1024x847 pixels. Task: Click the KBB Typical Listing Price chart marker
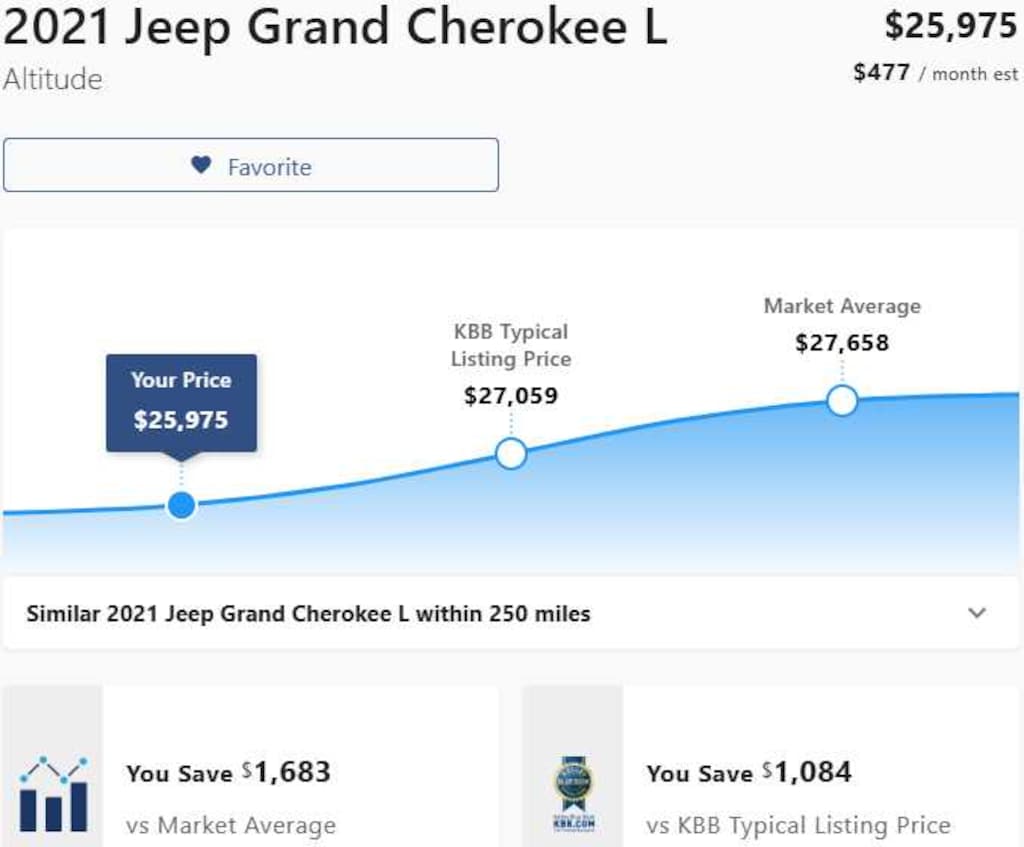click(x=511, y=453)
